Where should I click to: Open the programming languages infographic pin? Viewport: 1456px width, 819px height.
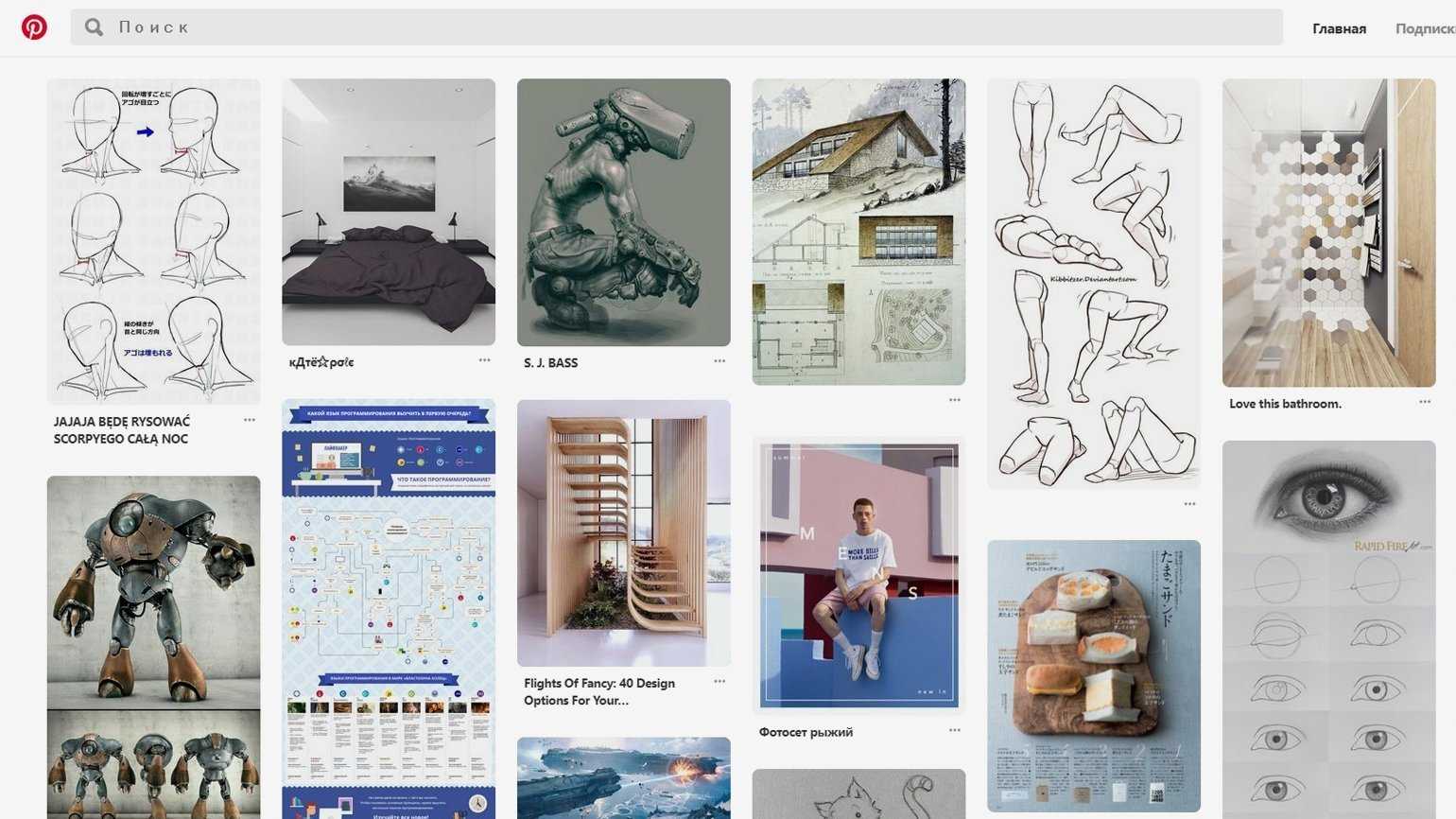click(x=389, y=608)
